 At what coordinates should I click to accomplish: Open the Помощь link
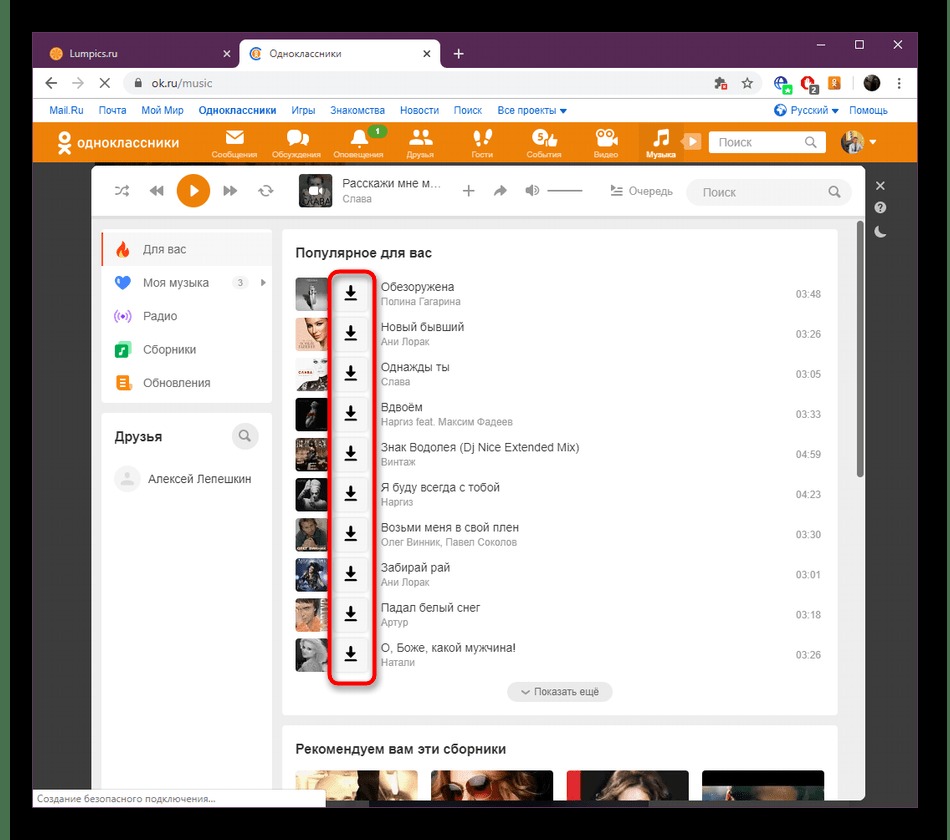coord(868,110)
